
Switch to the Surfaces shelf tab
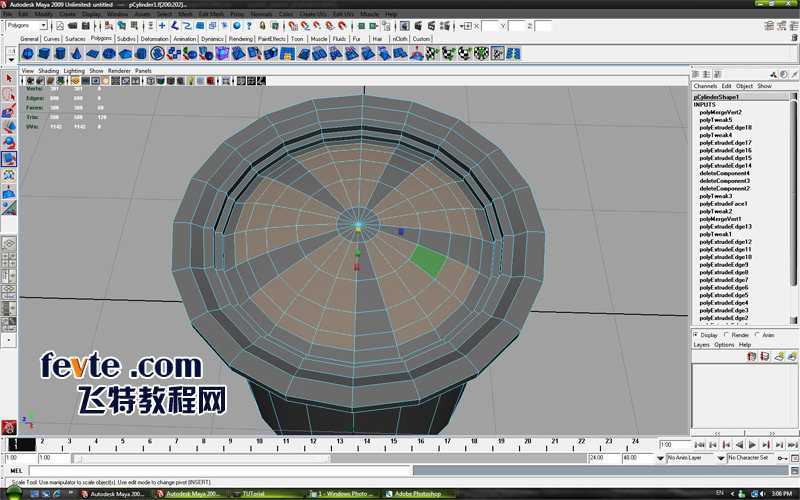pyautogui.click(x=75, y=39)
